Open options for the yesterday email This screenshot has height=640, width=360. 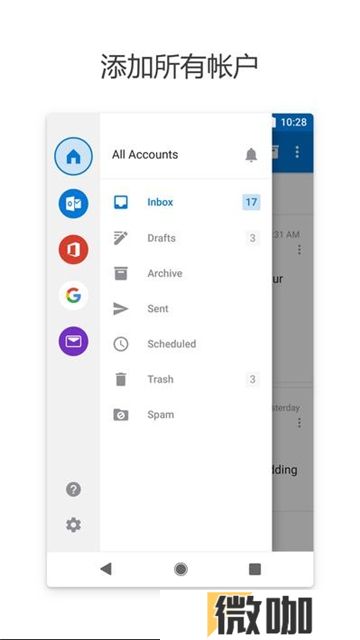click(299, 423)
